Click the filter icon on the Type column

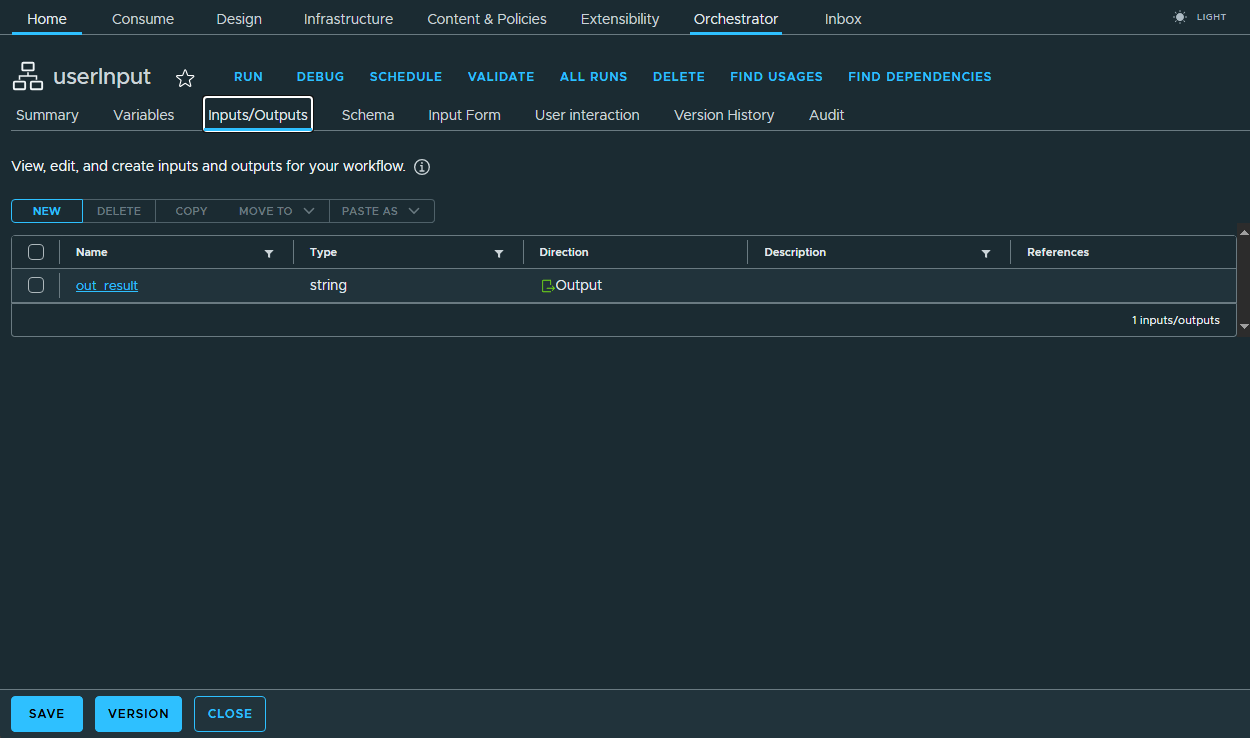(x=498, y=253)
